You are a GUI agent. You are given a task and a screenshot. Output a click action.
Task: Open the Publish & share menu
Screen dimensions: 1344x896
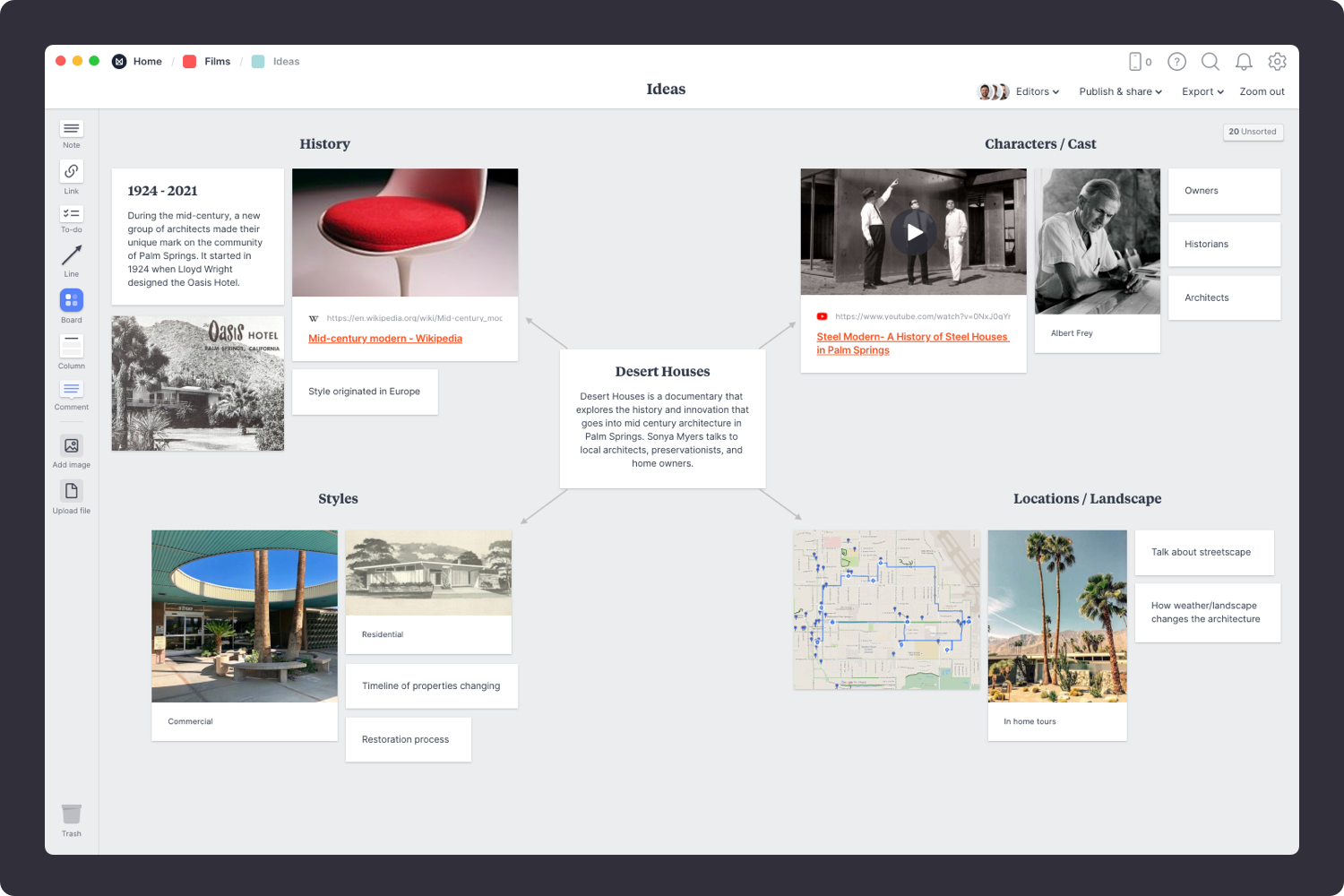click(x=1120, y=91)
